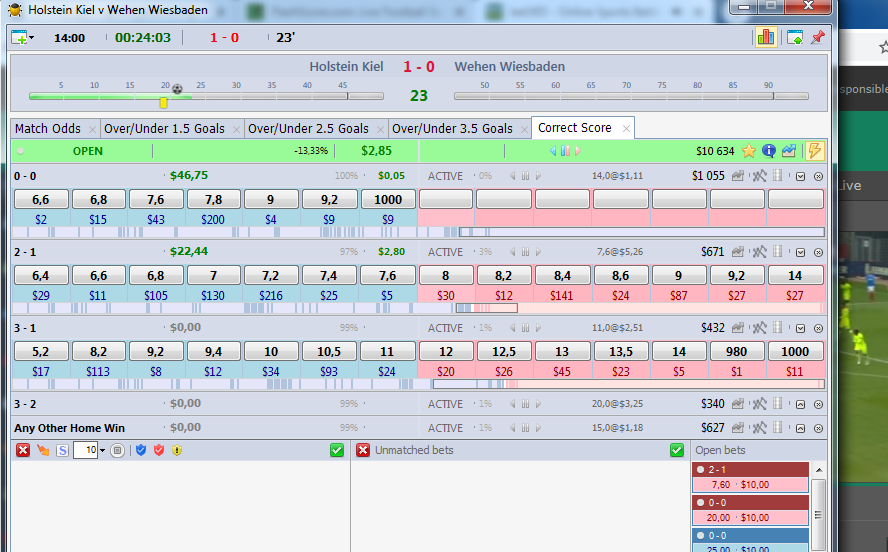Click the yellow warning shield icon
888x552 pixels.
(177, 450)
